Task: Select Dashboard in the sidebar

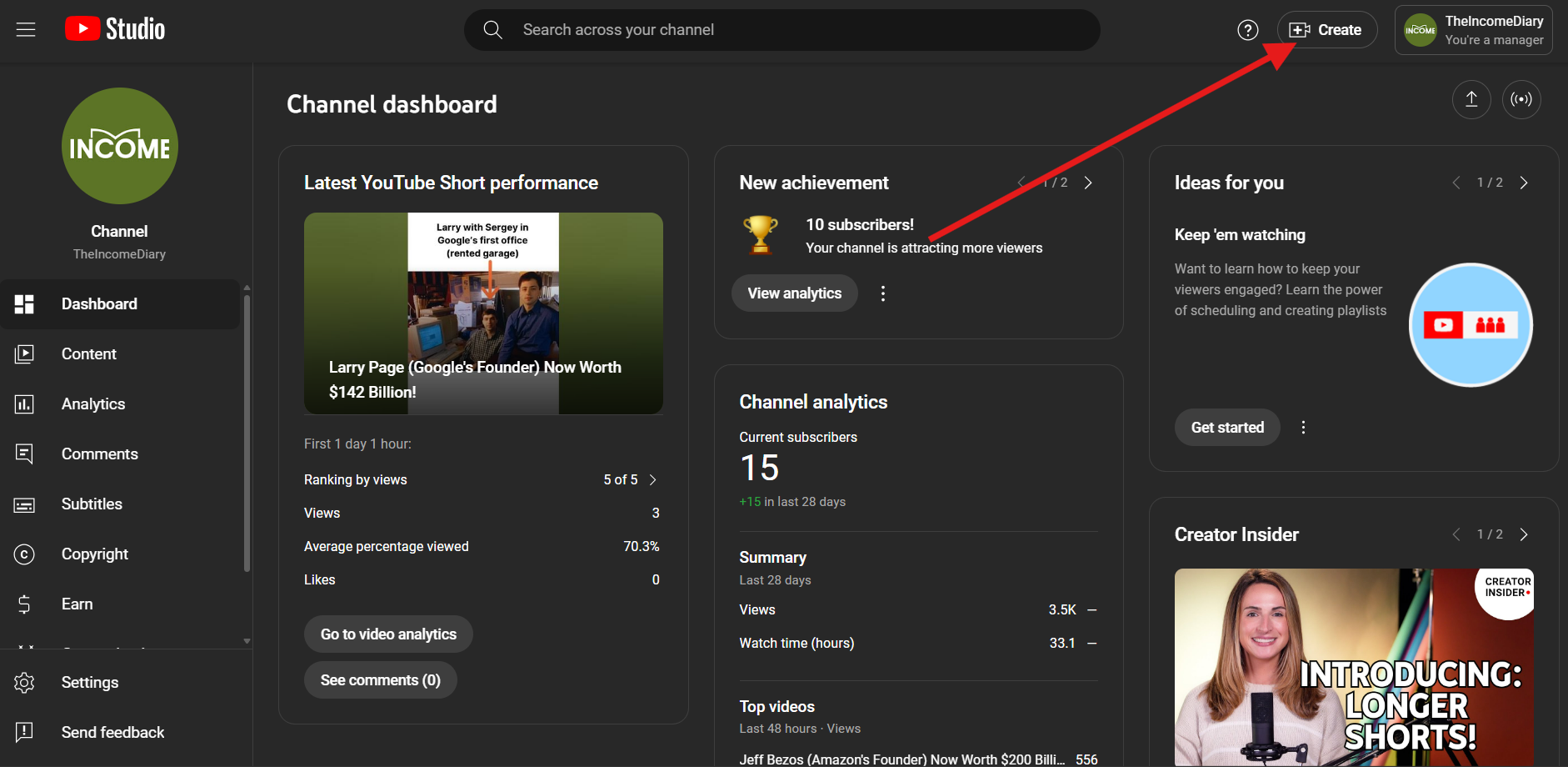Action: [120, 304]
